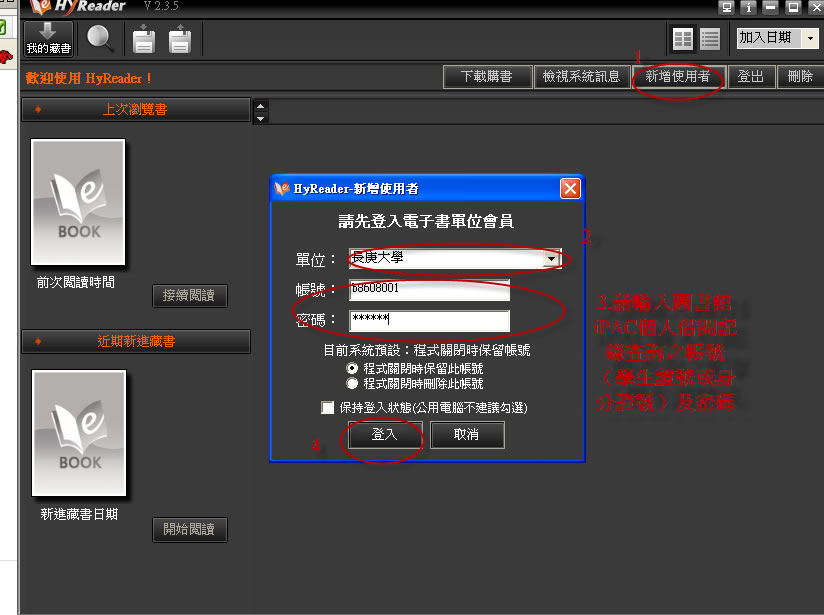Click the down arrow beside 上次瀏覽書

click(x=260, y=118)
